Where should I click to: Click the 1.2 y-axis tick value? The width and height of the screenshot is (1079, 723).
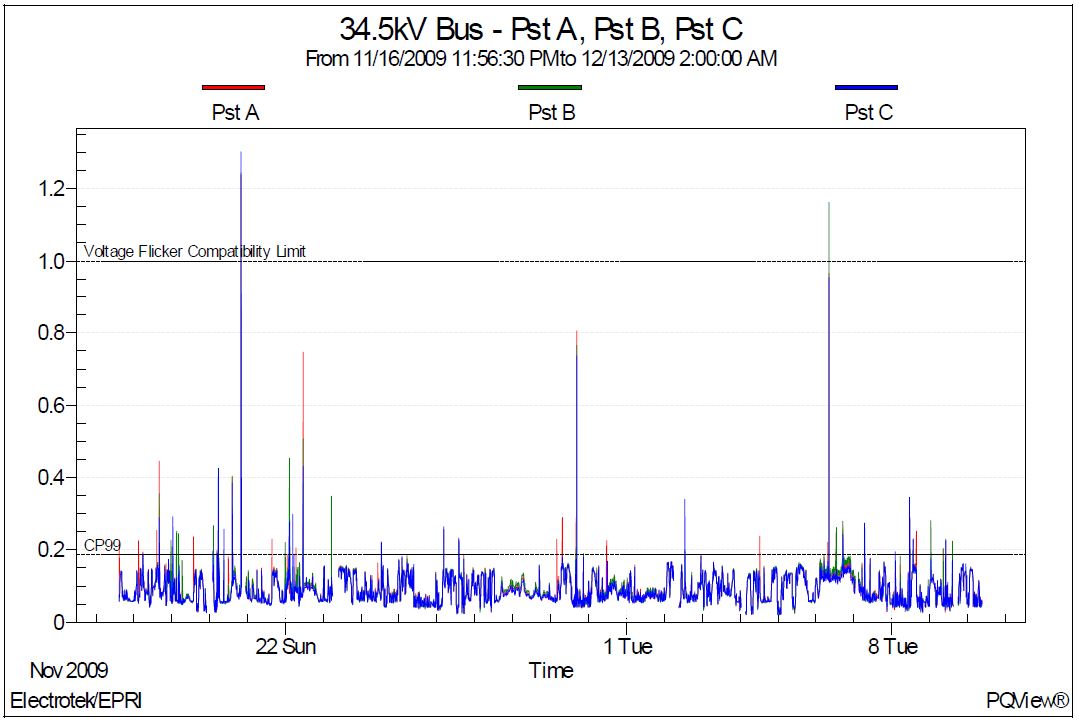pyautogui.click(x=52, y=189)
